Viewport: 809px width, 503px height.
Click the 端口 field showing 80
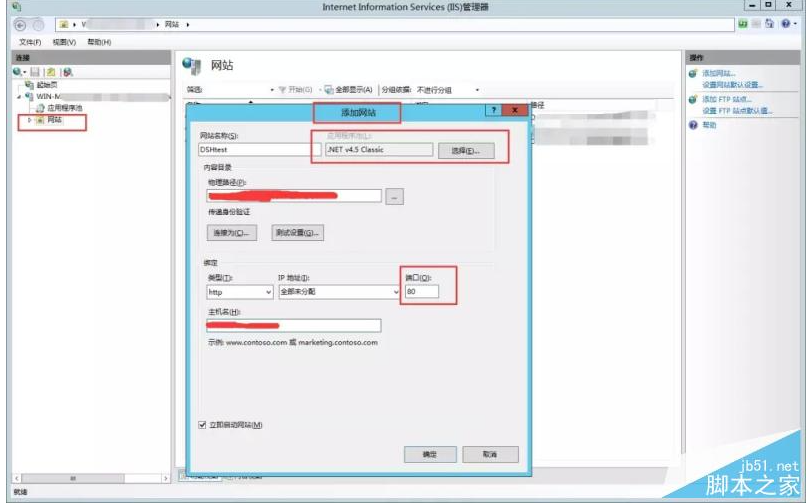pyautogui.click(x=422, y=291)
